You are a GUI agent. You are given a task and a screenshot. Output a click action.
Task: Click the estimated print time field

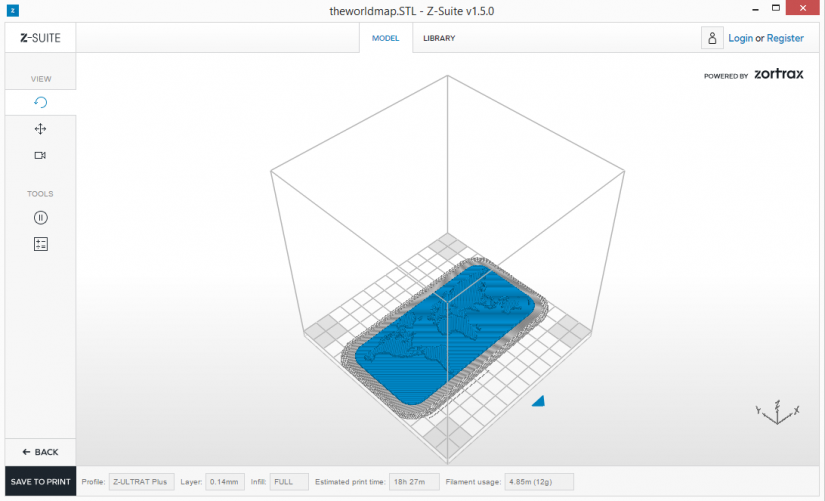tap(414, 482)
